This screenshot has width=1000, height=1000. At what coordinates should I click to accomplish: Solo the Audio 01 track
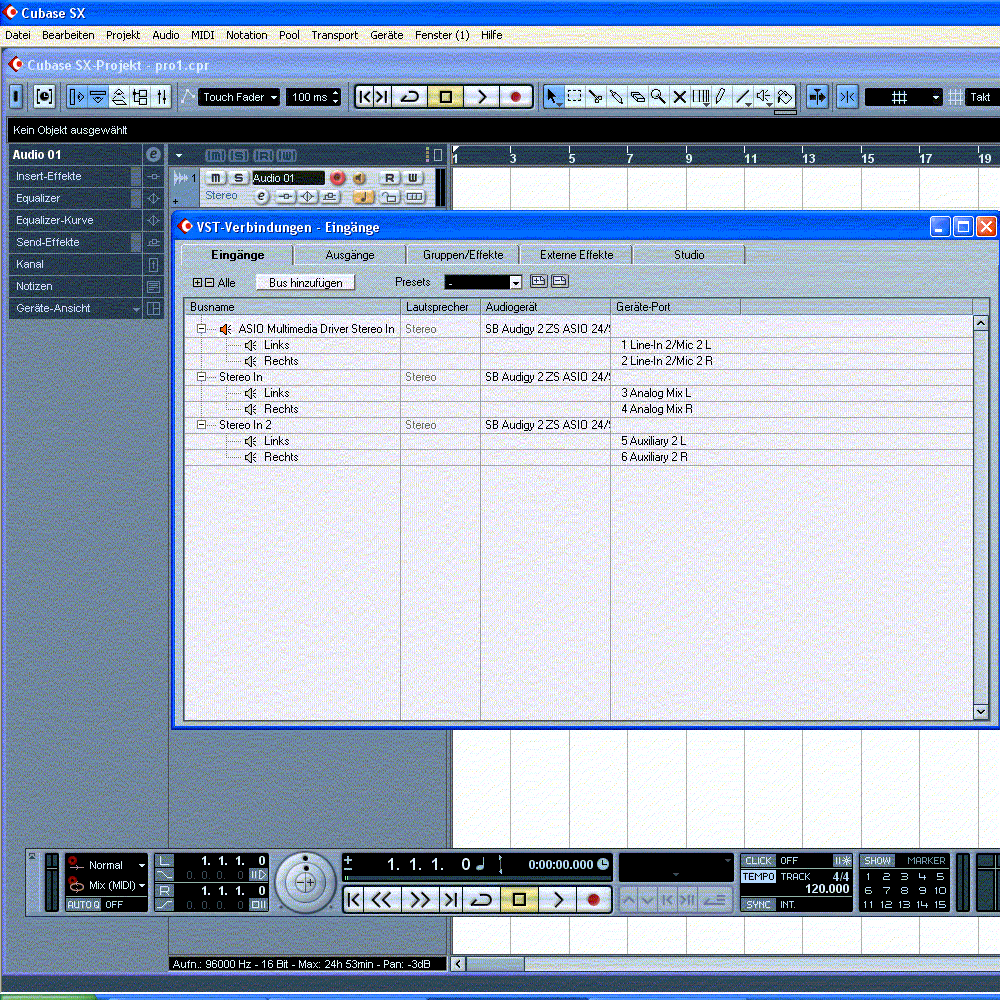click(x=239, y=178)
